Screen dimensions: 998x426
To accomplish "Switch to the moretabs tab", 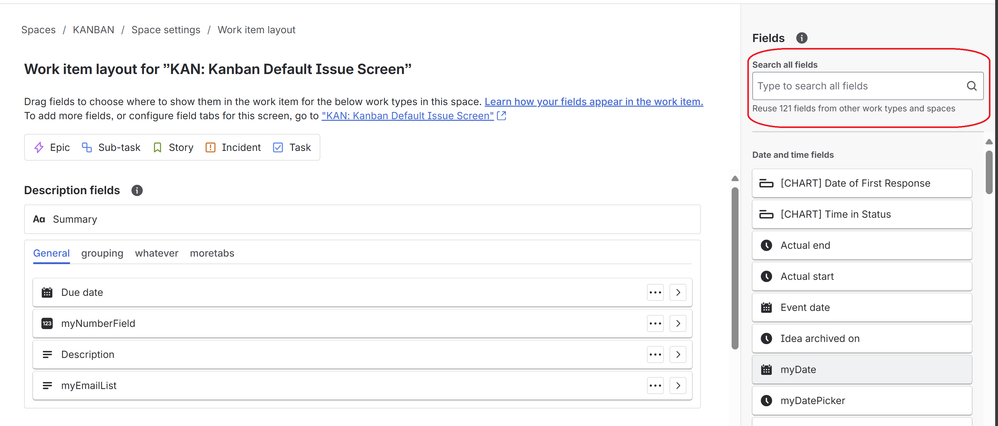I will (212, 253).
